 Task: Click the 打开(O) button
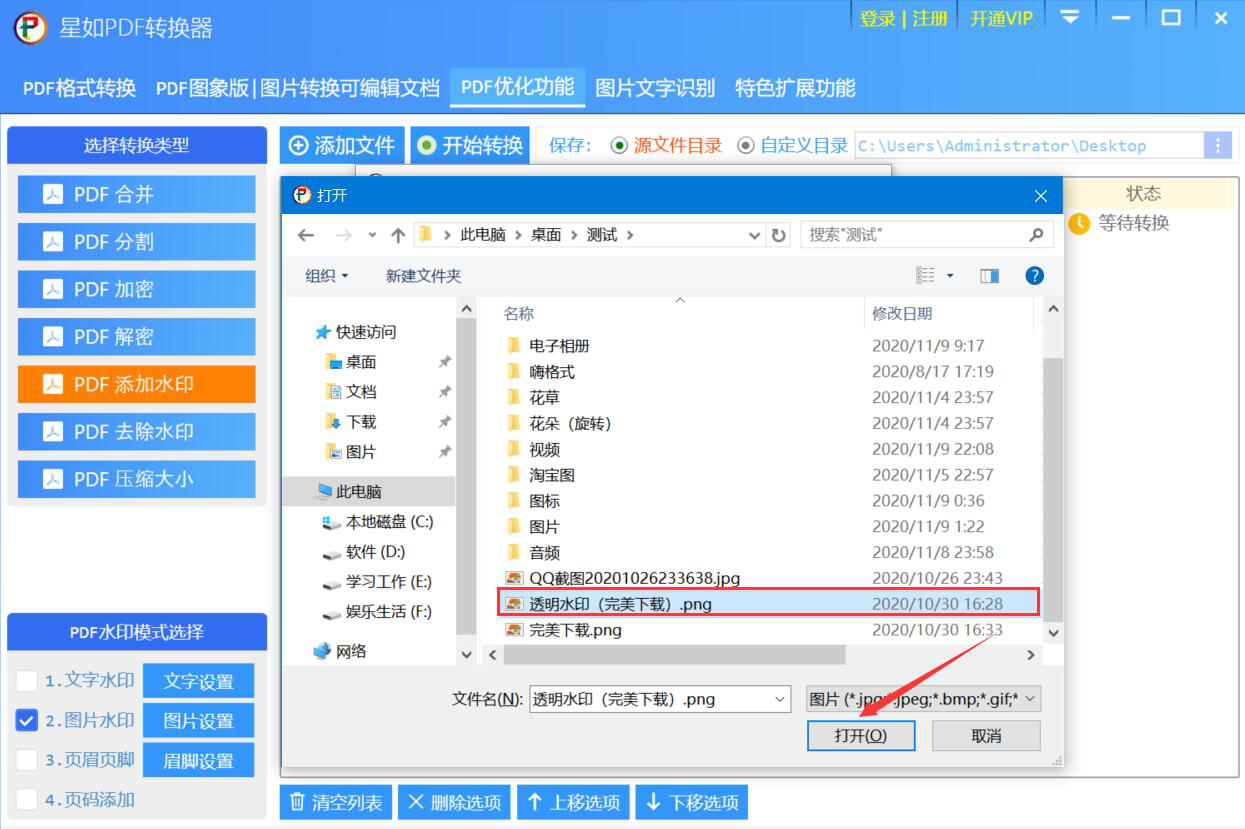pyautogui.click(x=860, y=736)
